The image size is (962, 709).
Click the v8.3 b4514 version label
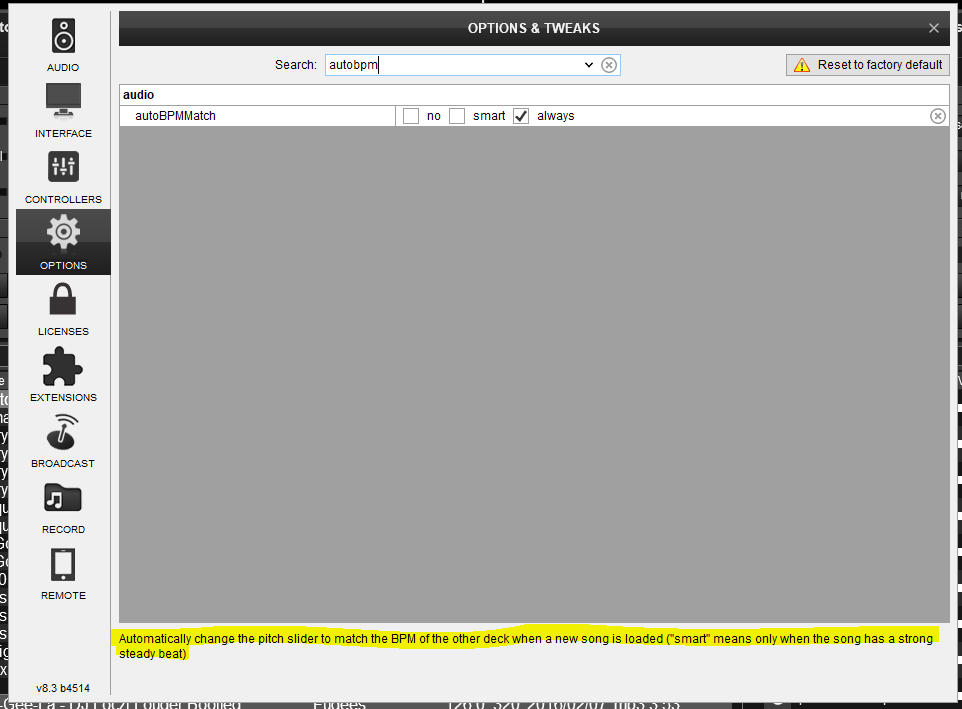(63, 688)
